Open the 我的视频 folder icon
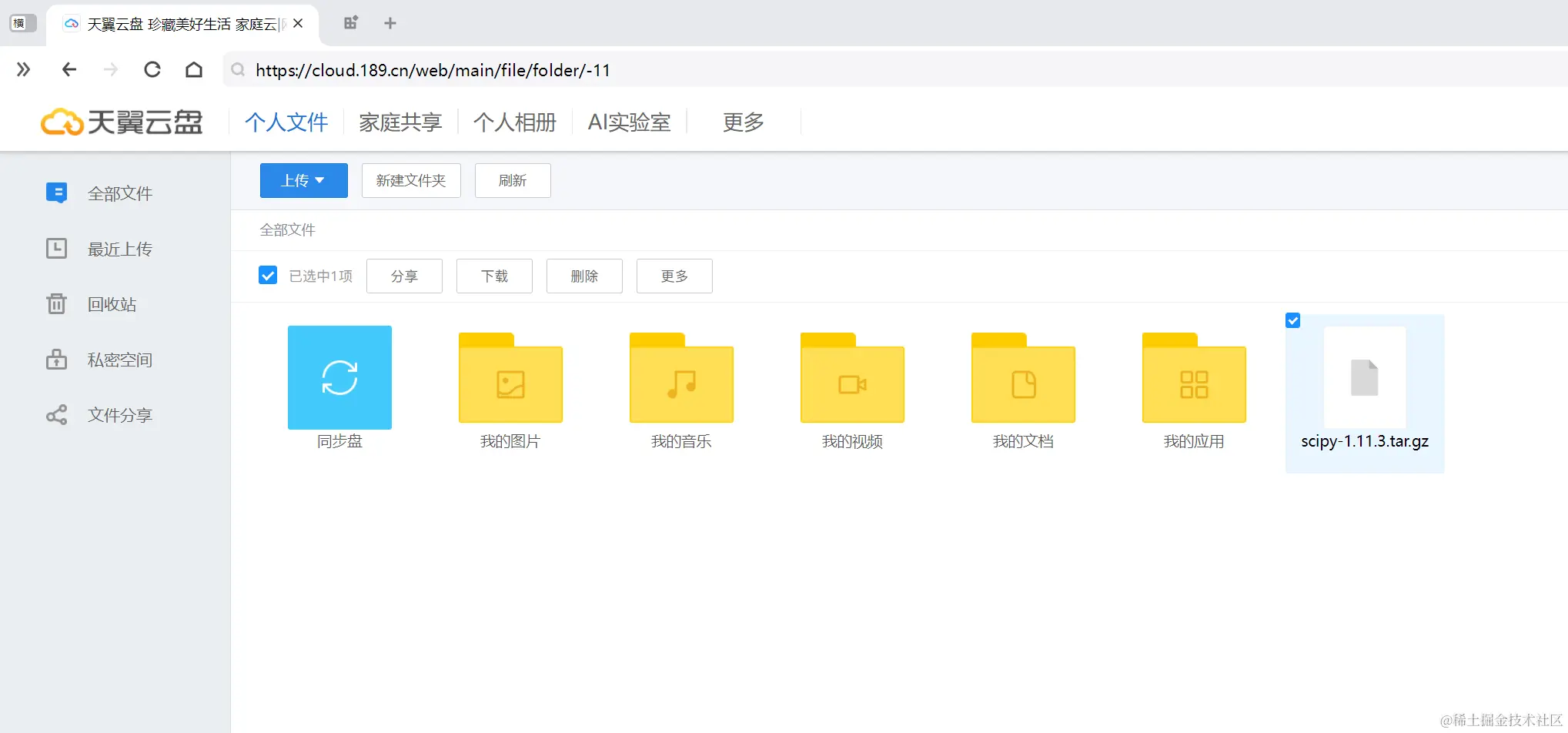 (x=852, y=377)
